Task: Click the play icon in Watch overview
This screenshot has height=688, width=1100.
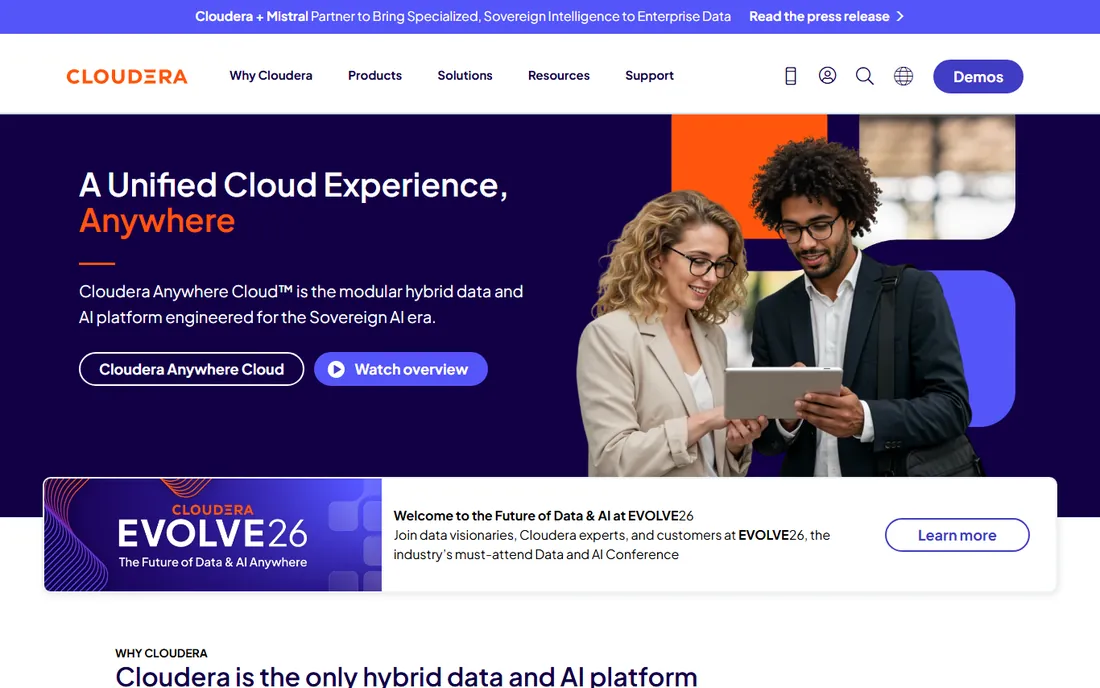Action: coord(336,369)
